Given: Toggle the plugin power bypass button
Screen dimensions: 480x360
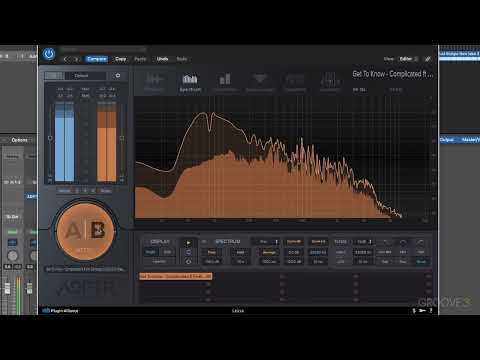Looking at the screenshot, I should point(49,54).
